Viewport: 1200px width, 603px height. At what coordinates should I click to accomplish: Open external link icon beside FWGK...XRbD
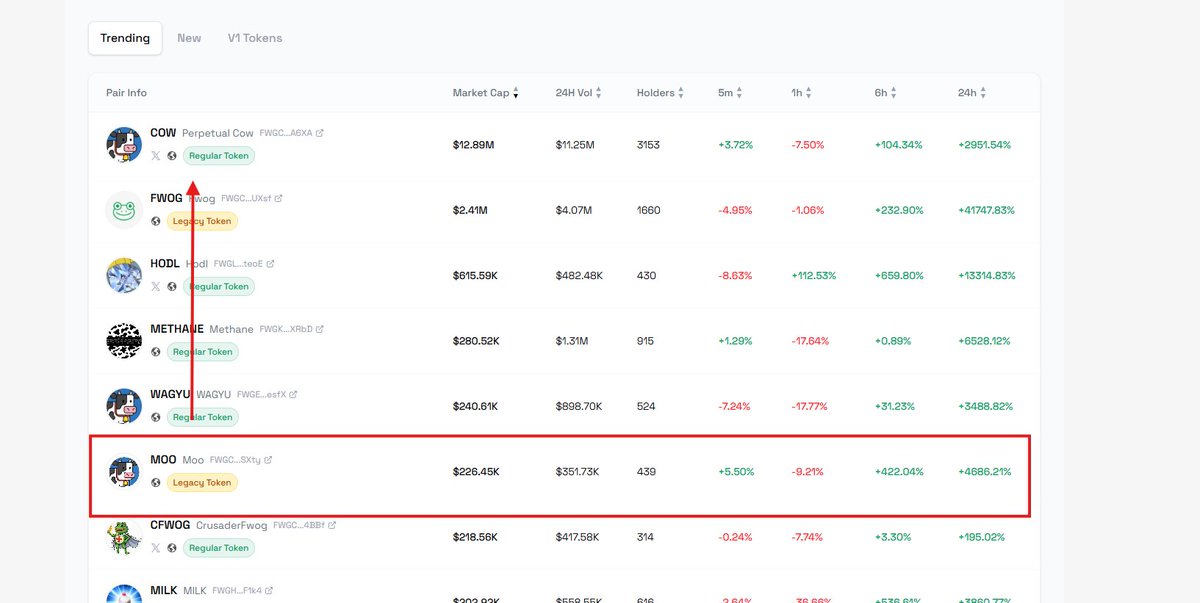tap(320, 329)
